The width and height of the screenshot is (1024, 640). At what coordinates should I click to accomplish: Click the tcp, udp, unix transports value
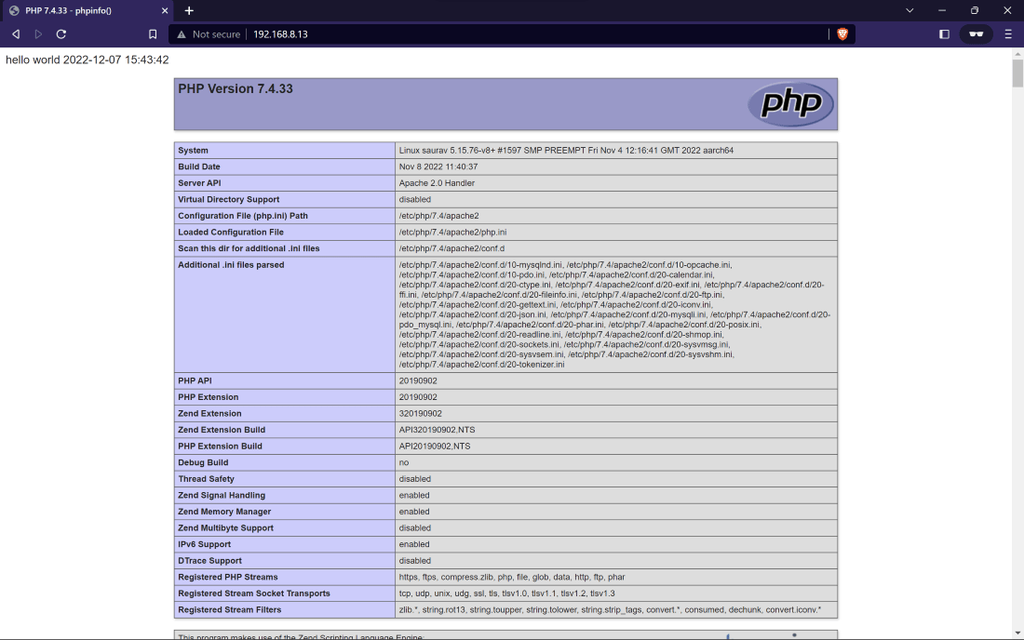[x=507, y=593]
